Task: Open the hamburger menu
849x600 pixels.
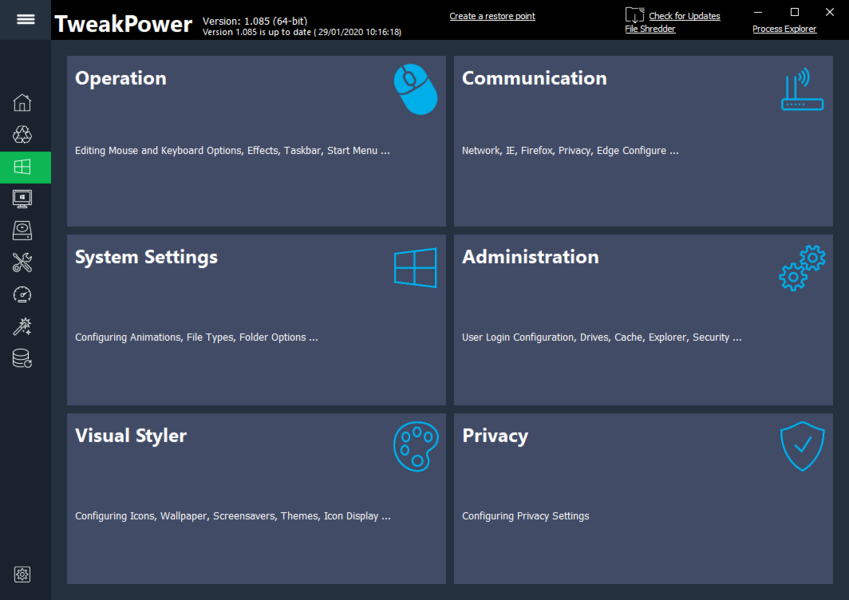Action: coord(25,20)
